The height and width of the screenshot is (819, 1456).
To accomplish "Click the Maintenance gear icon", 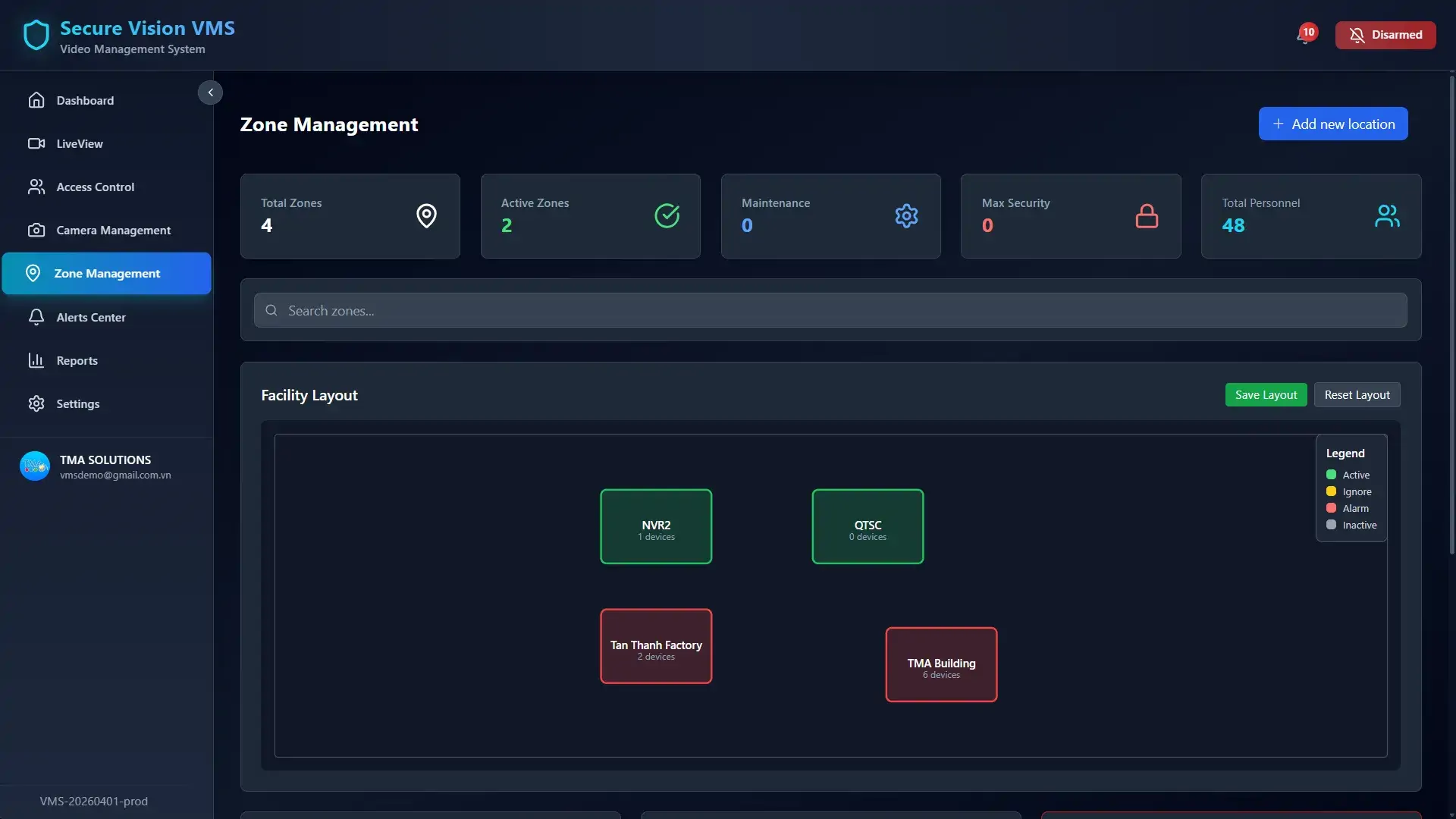I will 906,216.
